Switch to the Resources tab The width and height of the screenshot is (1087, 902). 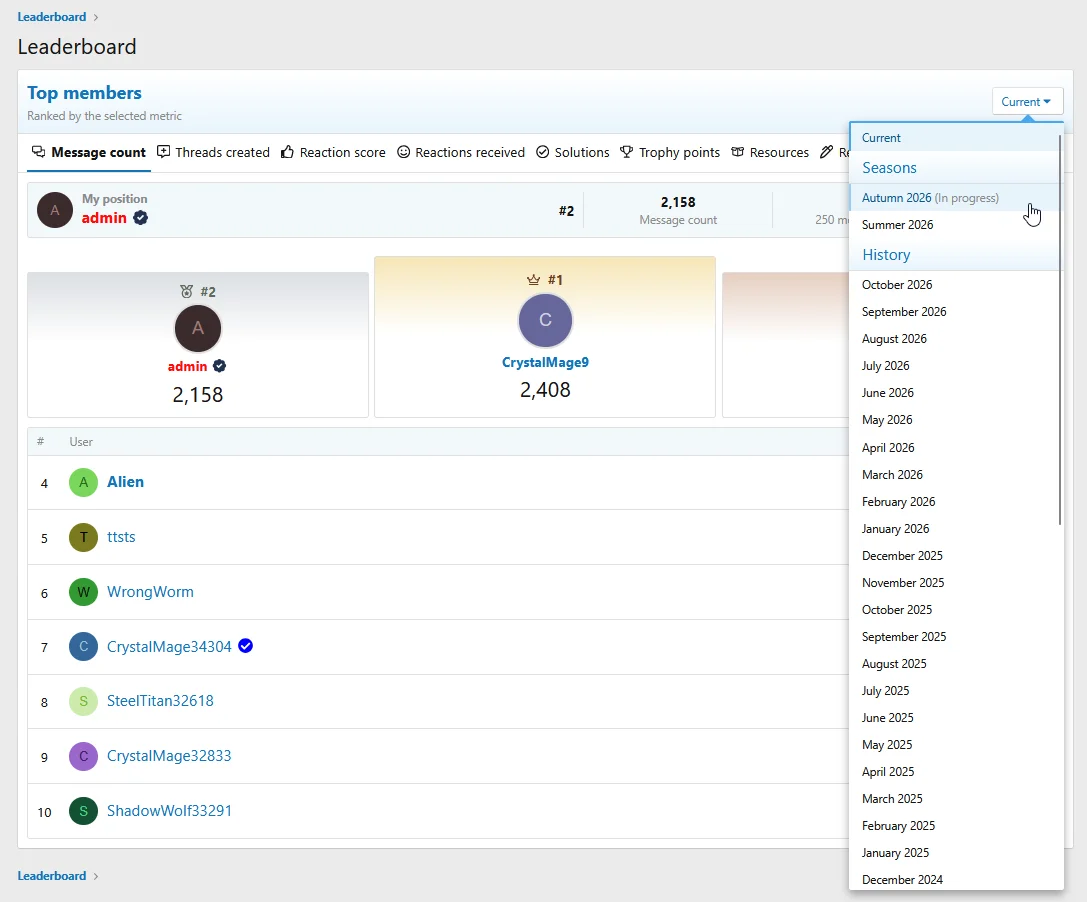click(x=769, y=153)
